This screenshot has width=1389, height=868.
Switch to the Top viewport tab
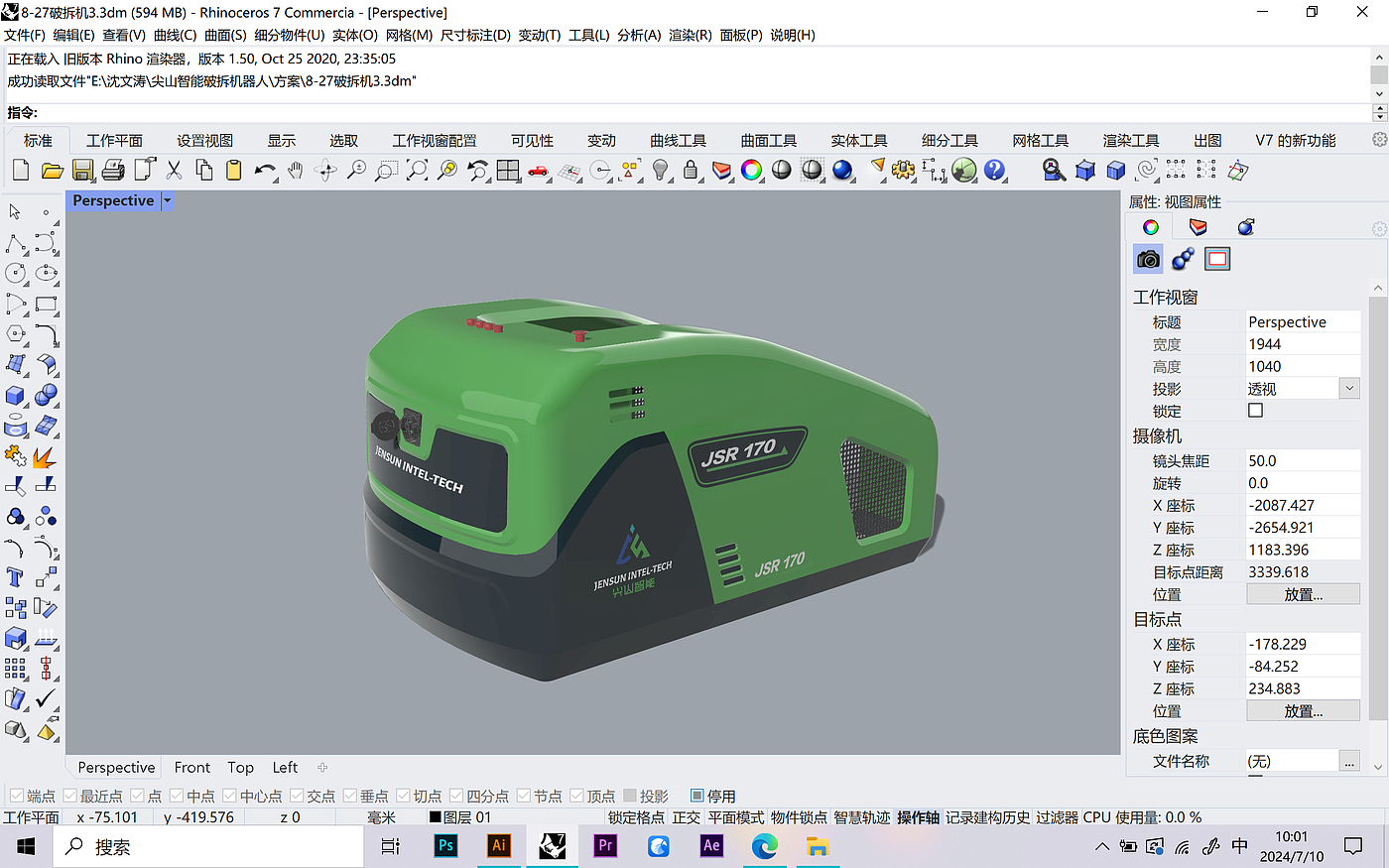[240, 767]
